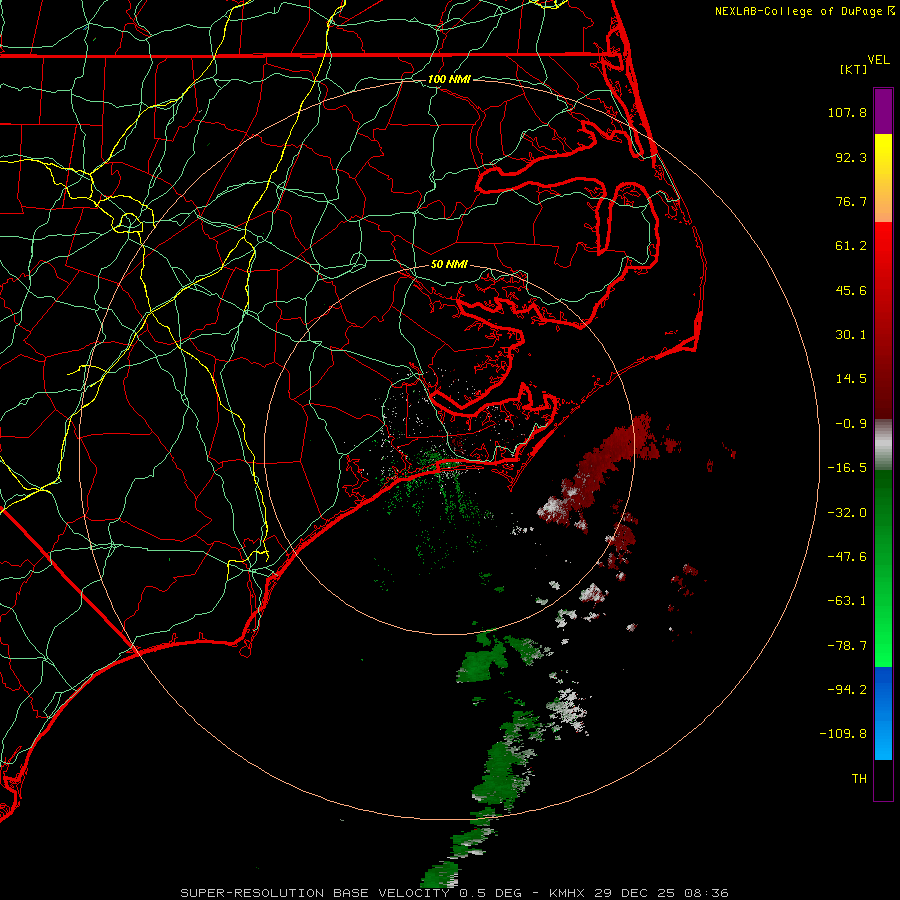900x900 pixels.
Task: Select the -32.0 velocity scale value
Action: [847, 513]
